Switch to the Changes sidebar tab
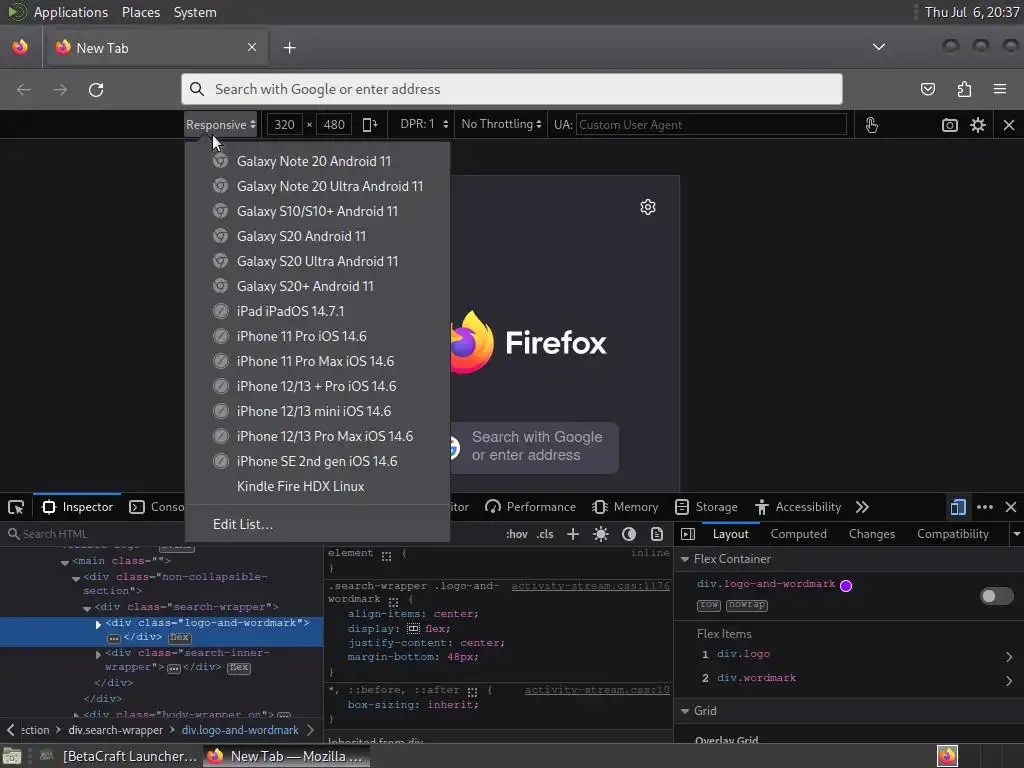This screenshot has height=768, width=1024. (871, 534)
